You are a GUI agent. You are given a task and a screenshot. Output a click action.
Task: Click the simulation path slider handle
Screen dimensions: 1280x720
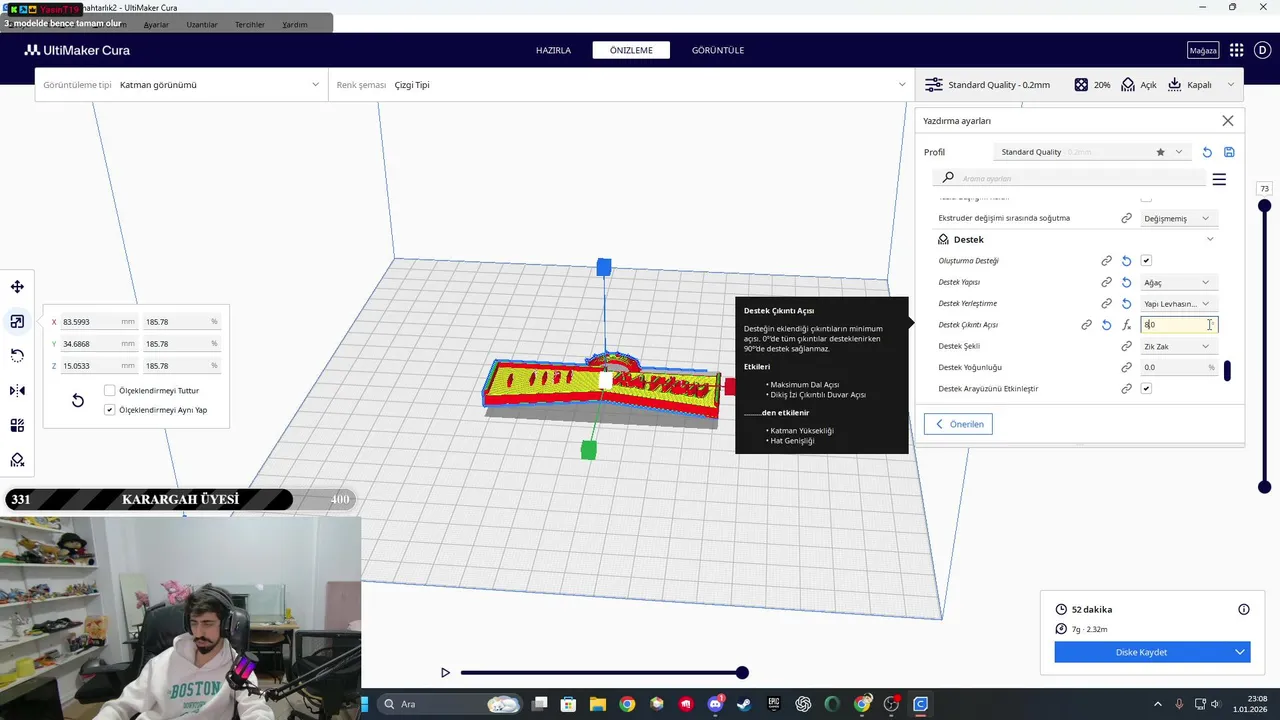click(x=742, y=673)
